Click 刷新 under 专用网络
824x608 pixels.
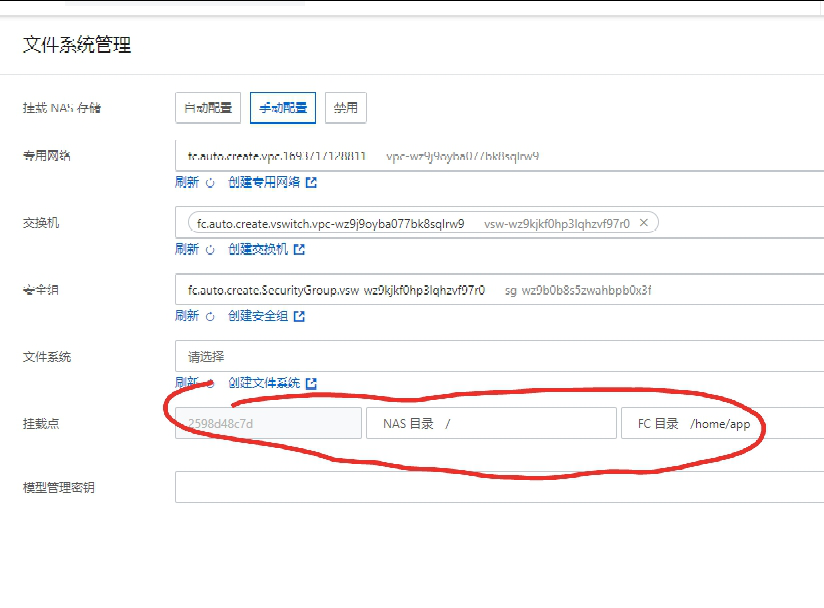[x=187, y=182]
